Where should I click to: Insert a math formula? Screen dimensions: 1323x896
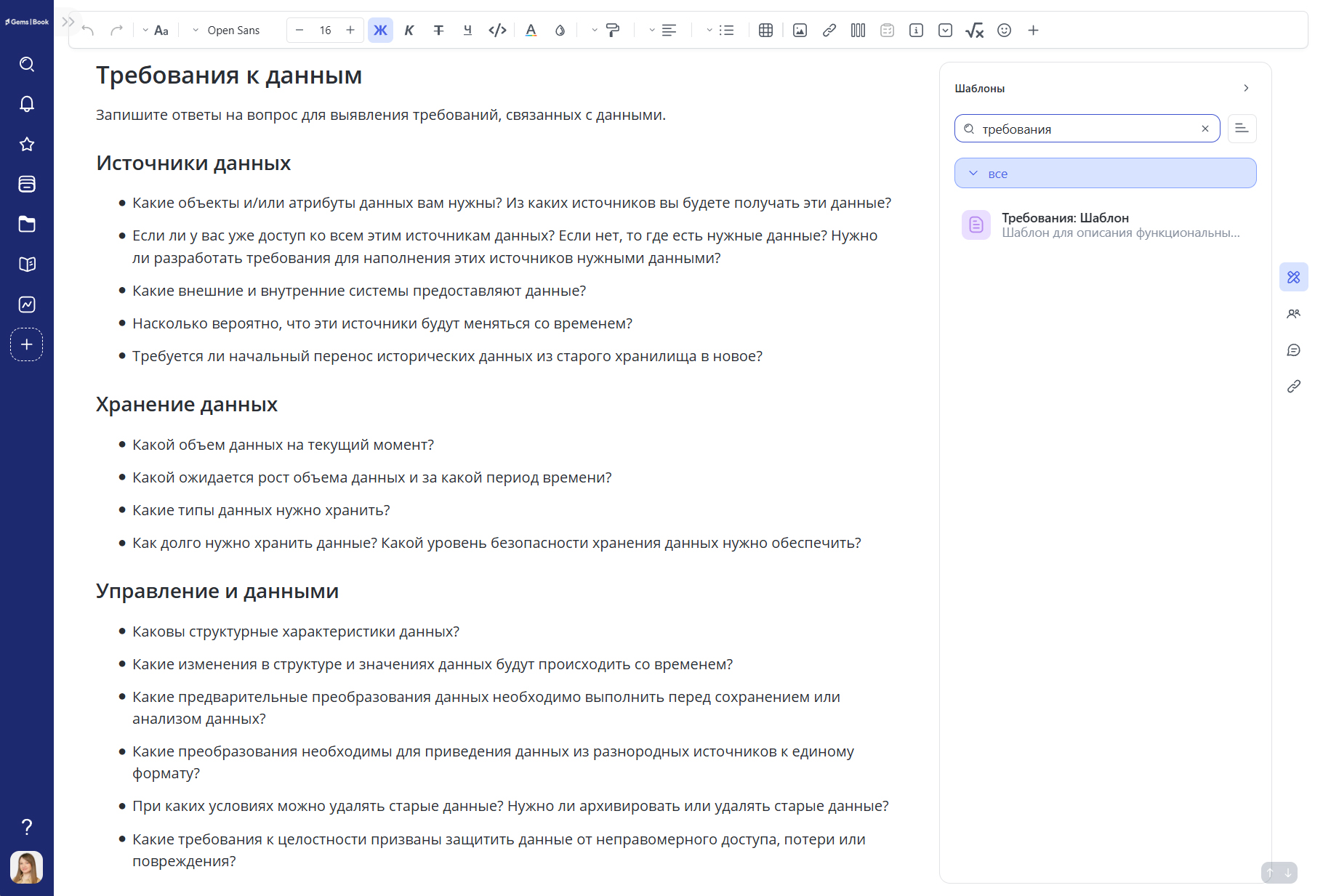click(x=974, y=31)
